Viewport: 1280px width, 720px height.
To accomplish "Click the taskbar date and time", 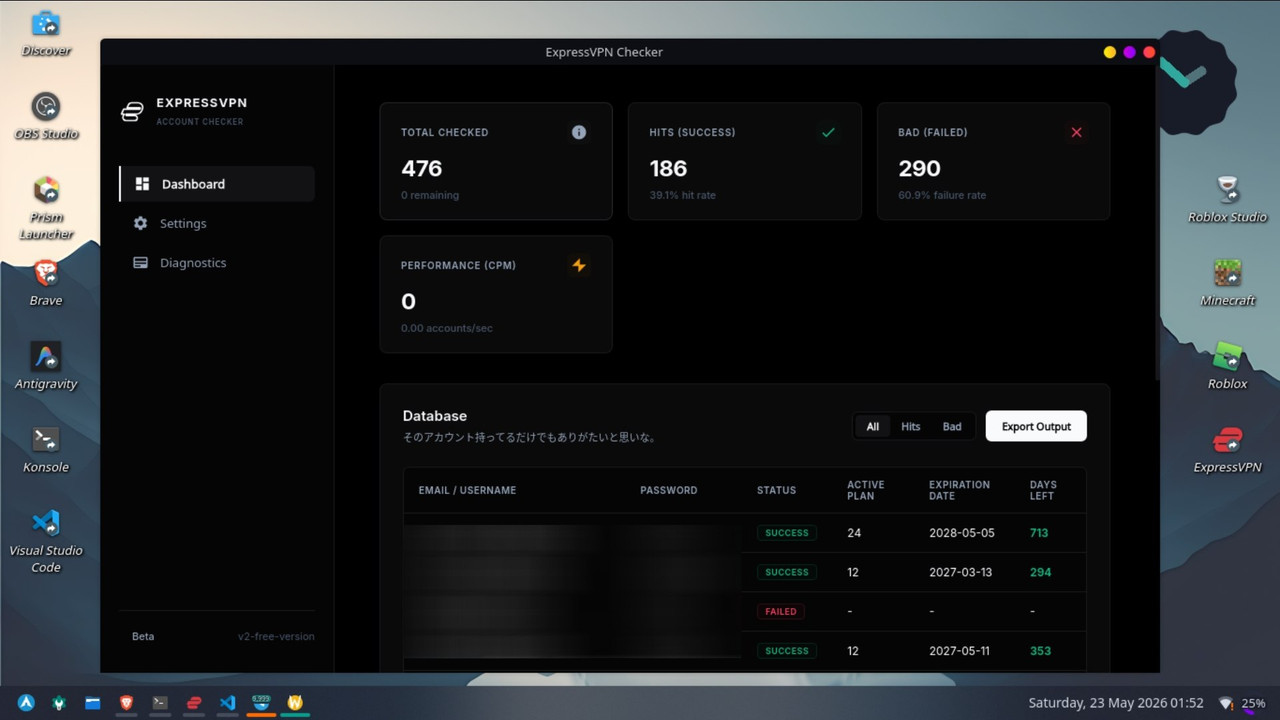I will click(1116, 703).
